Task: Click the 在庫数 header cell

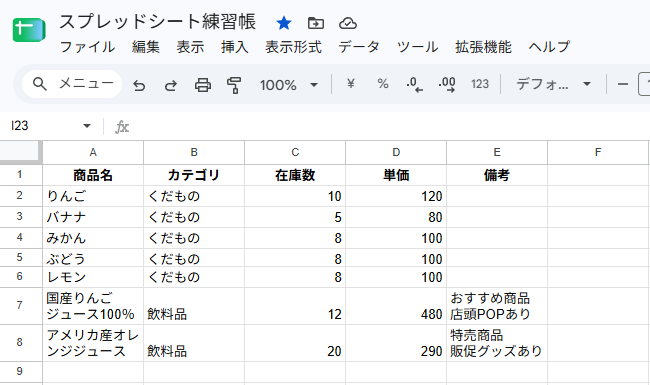Action: (295, 175)
